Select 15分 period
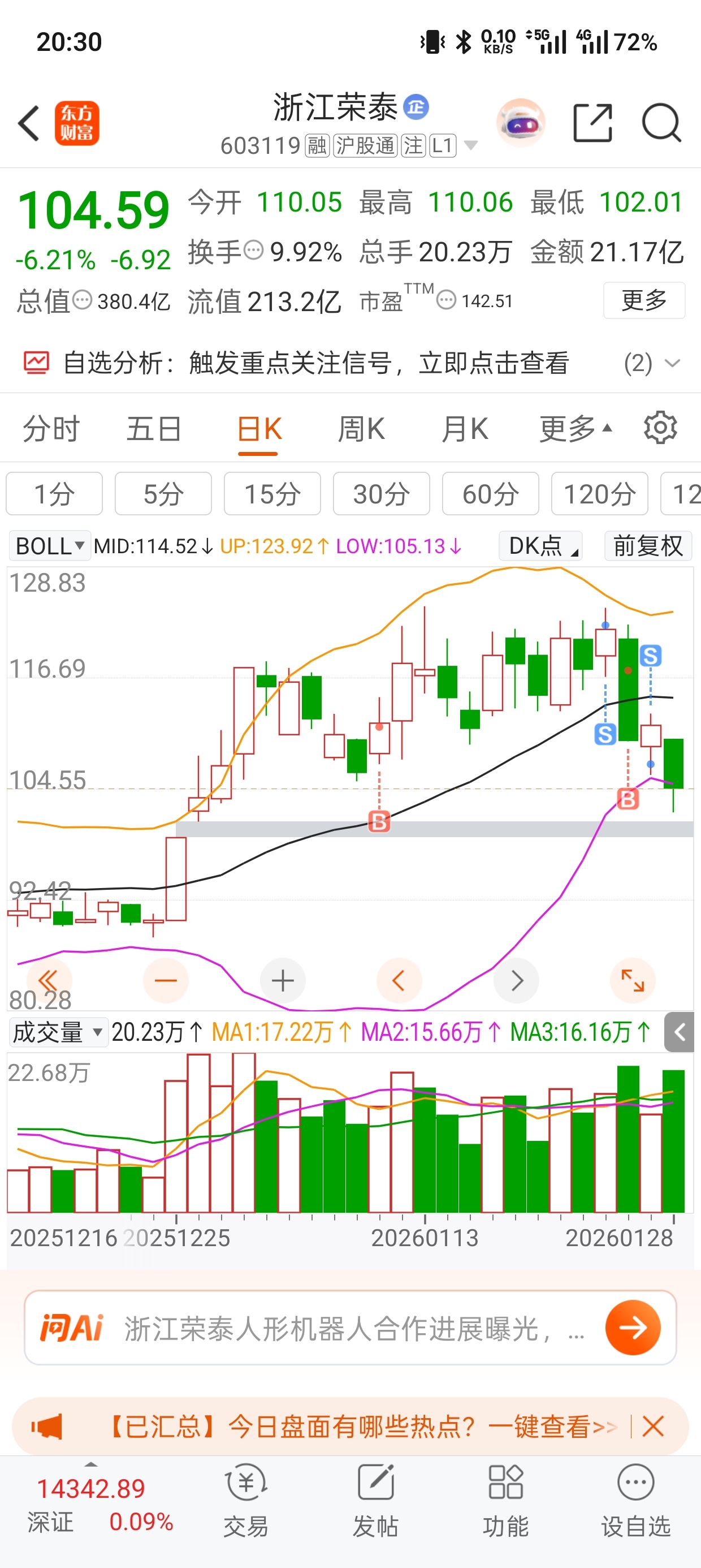Image resolution: width=701 pixels, height=1568 pixels. coord(272,494)
